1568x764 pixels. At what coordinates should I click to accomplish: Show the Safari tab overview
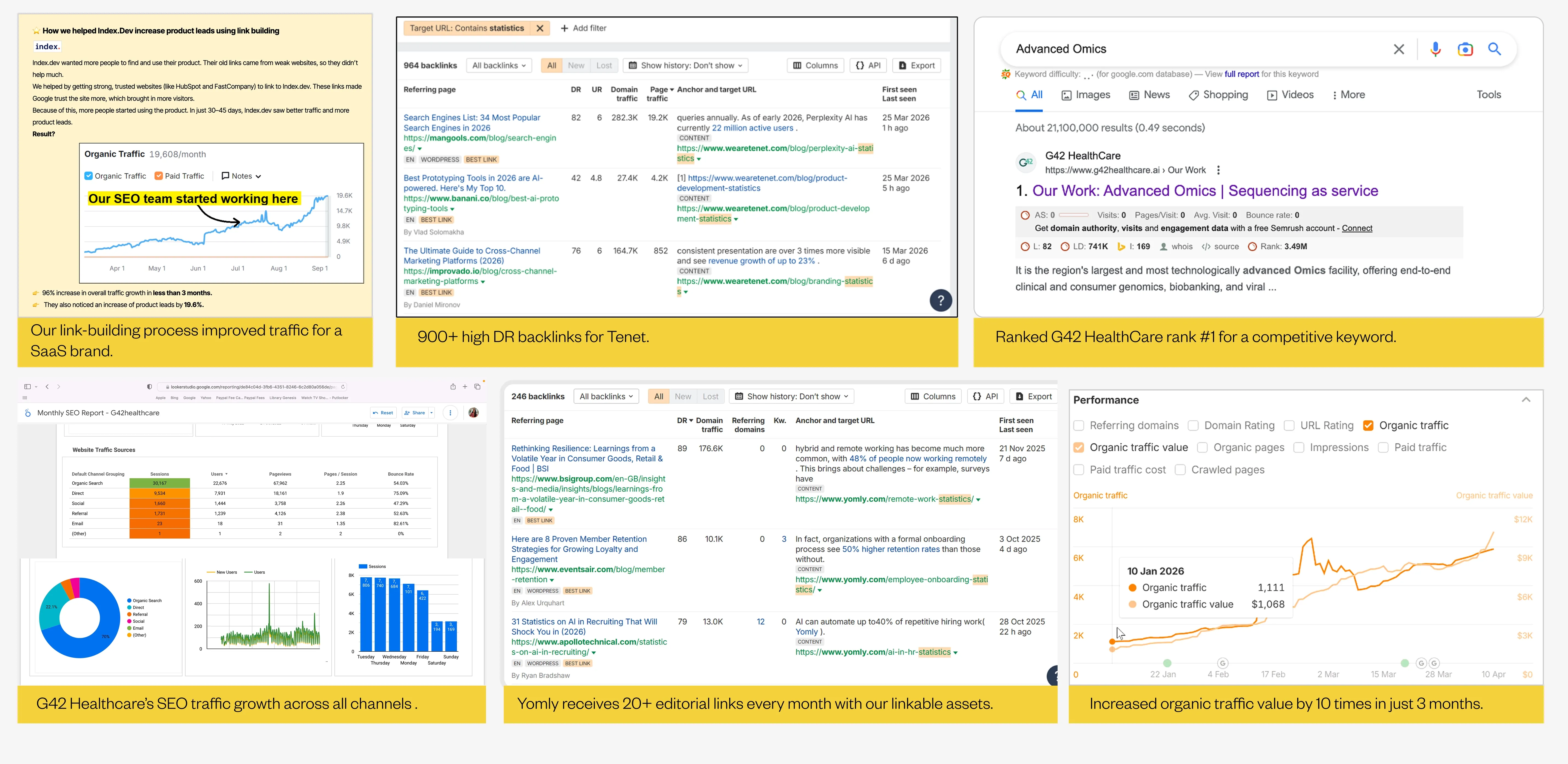click(x=477, y=386)
